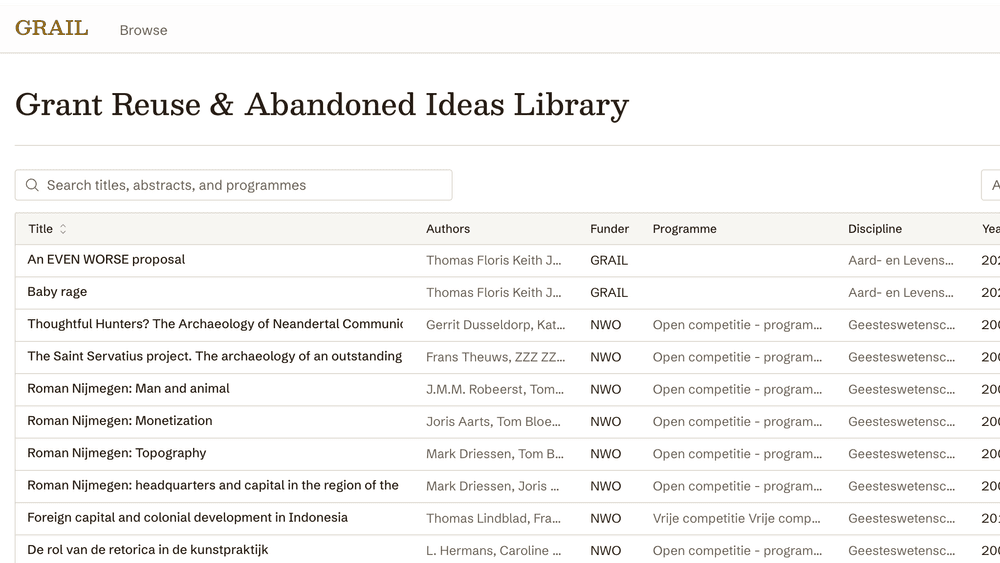Click the Discipline column header
Screen dimensions: 1000x563
click(874, 229)
